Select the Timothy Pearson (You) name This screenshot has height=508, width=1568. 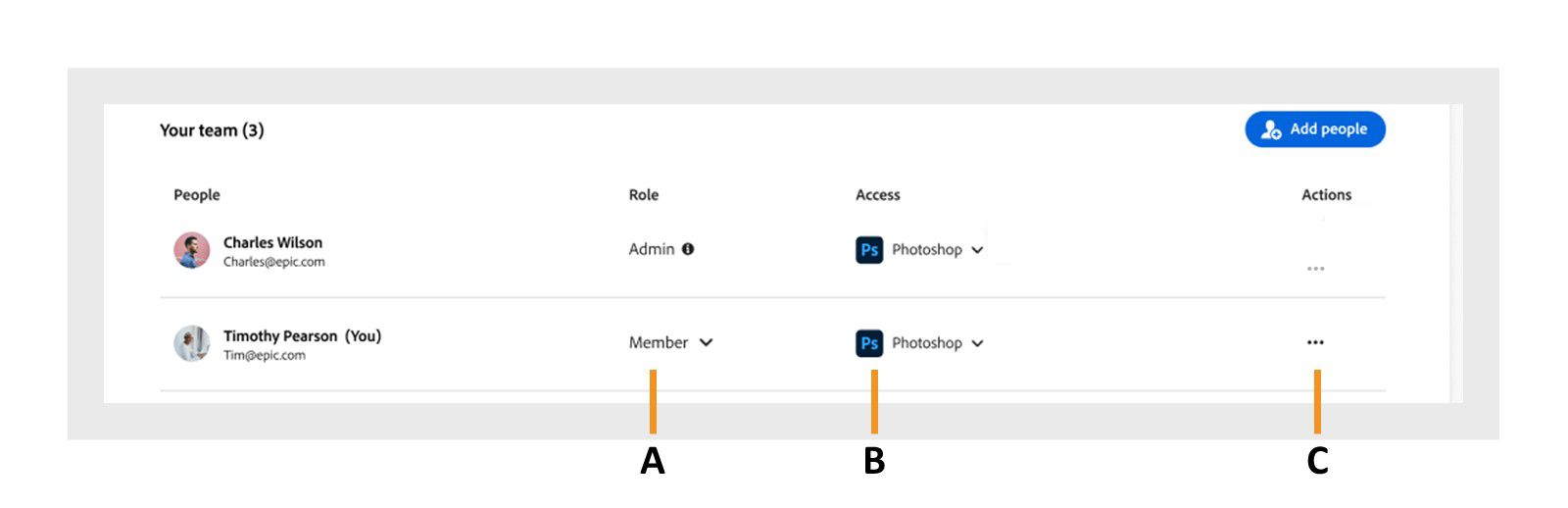tap(302, 335)
